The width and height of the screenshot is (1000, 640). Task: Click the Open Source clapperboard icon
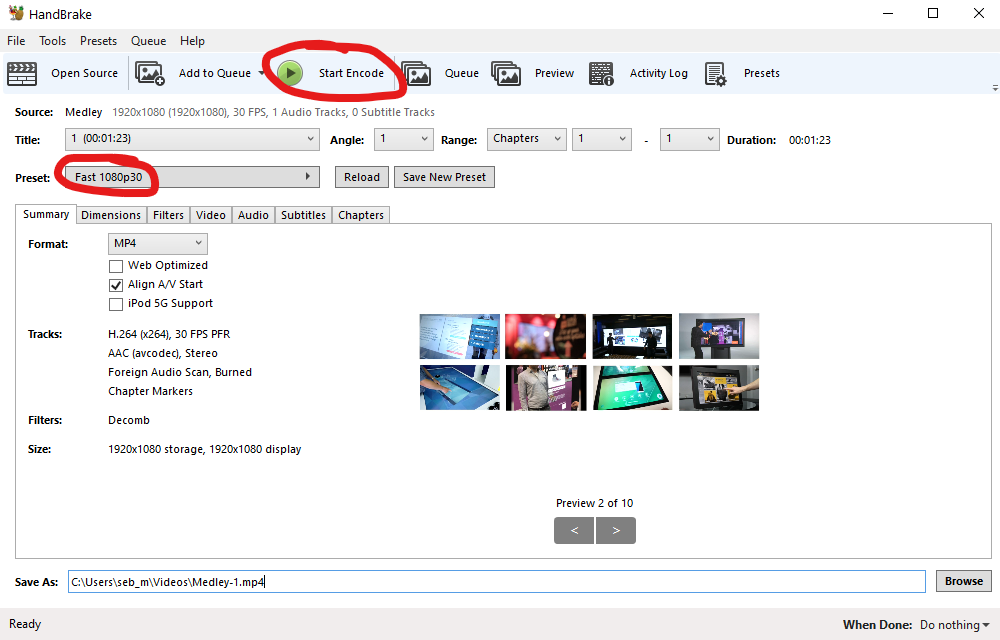[22, 73]
